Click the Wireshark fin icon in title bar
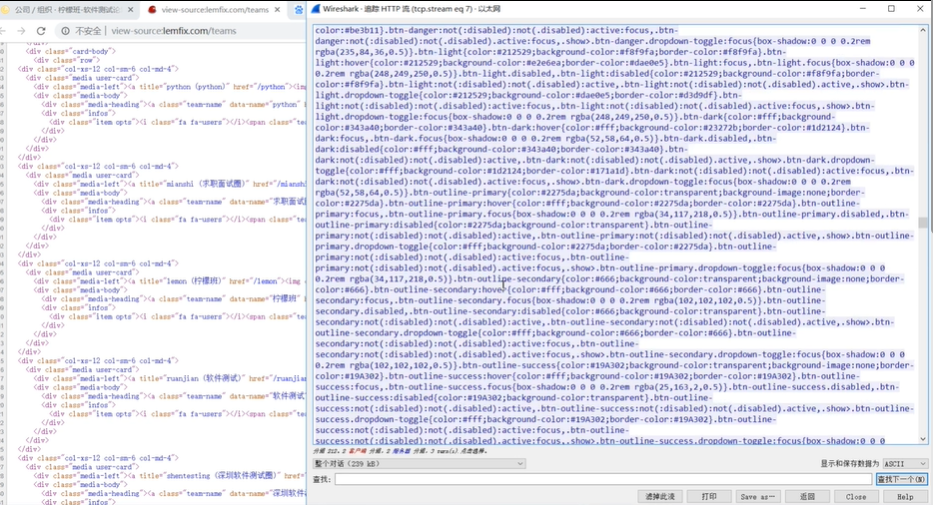Image resolution: width=933 pixels, height=505 pixels. tap(316, 9)
